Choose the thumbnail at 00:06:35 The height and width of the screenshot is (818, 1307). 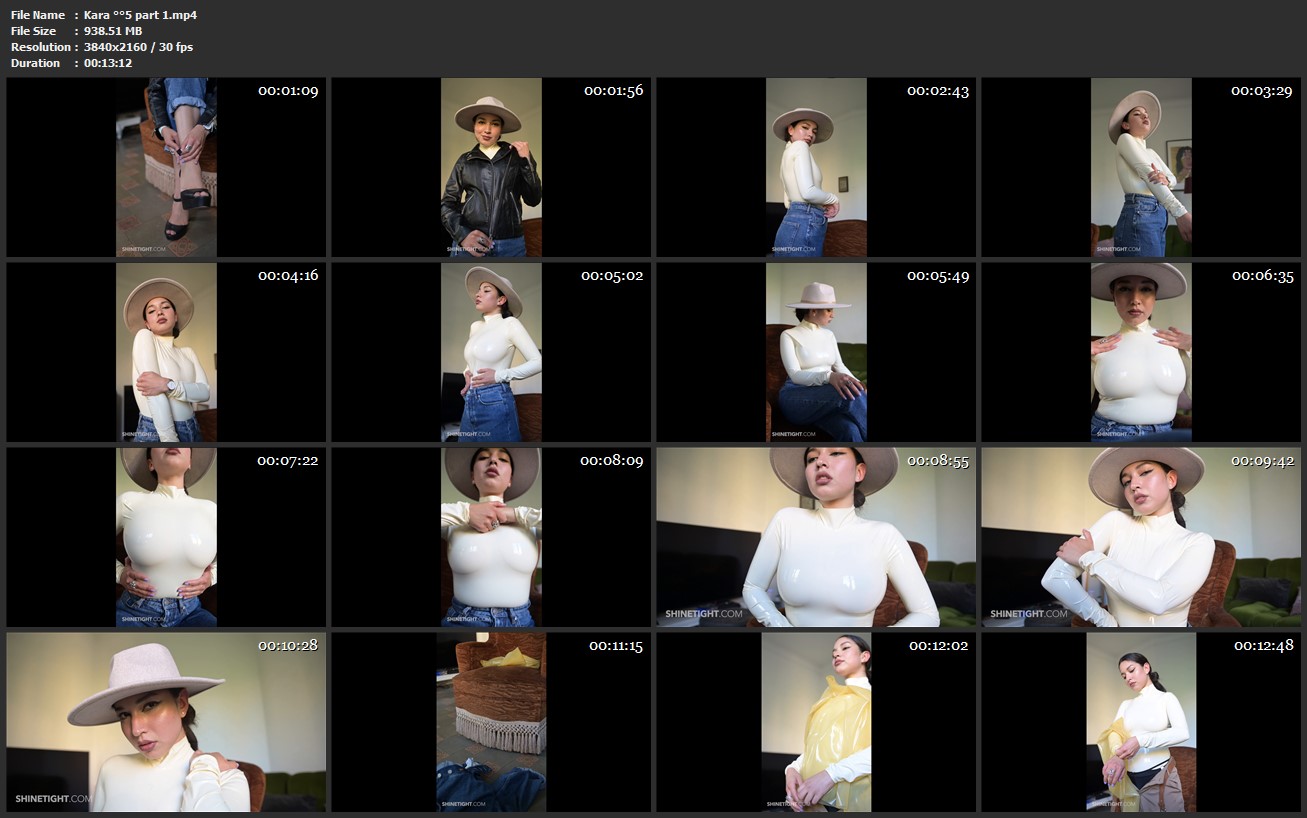[x=1141, y=352]
